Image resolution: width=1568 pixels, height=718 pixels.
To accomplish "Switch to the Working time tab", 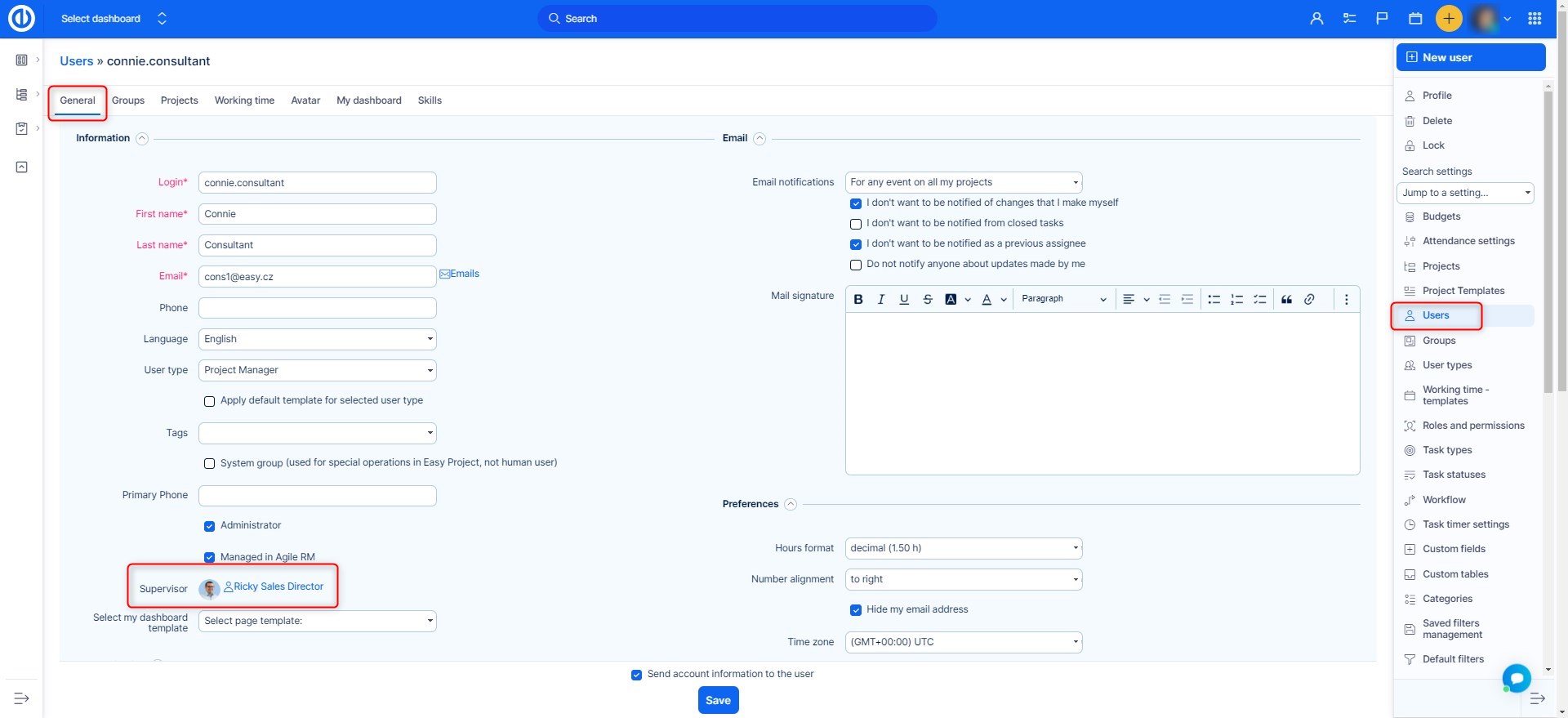I will (244, 100).
